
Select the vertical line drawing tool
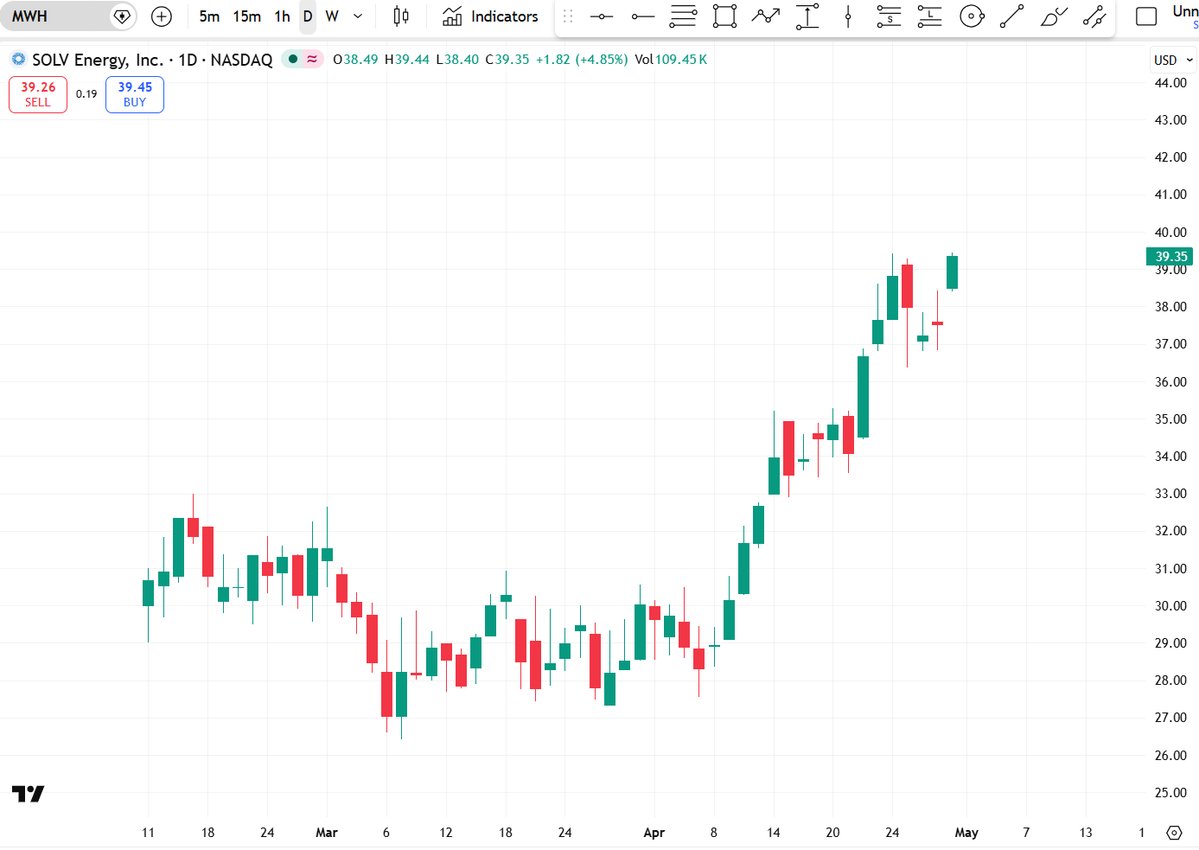[x=848, y=16]
